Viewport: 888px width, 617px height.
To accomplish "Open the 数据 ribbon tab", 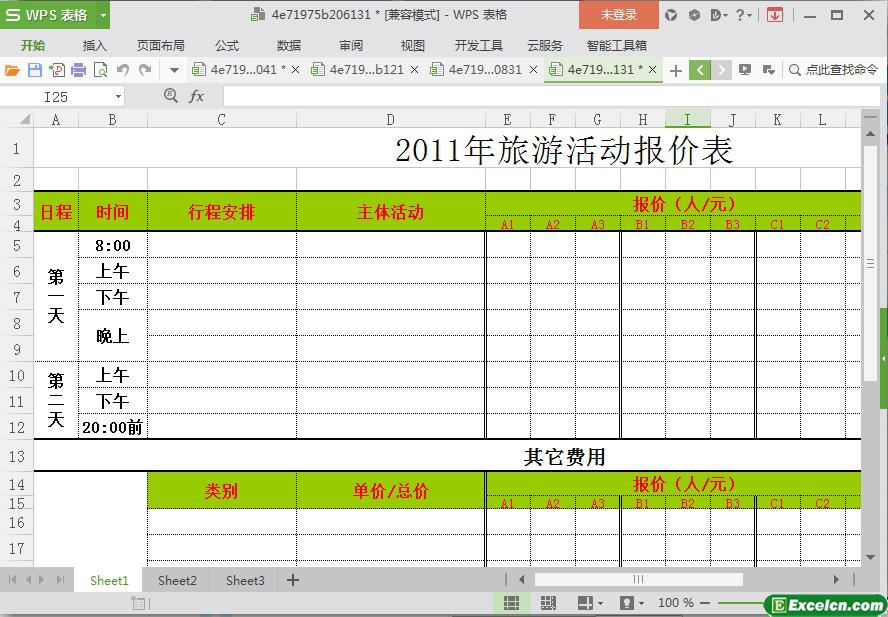I will tap(289, 45).
